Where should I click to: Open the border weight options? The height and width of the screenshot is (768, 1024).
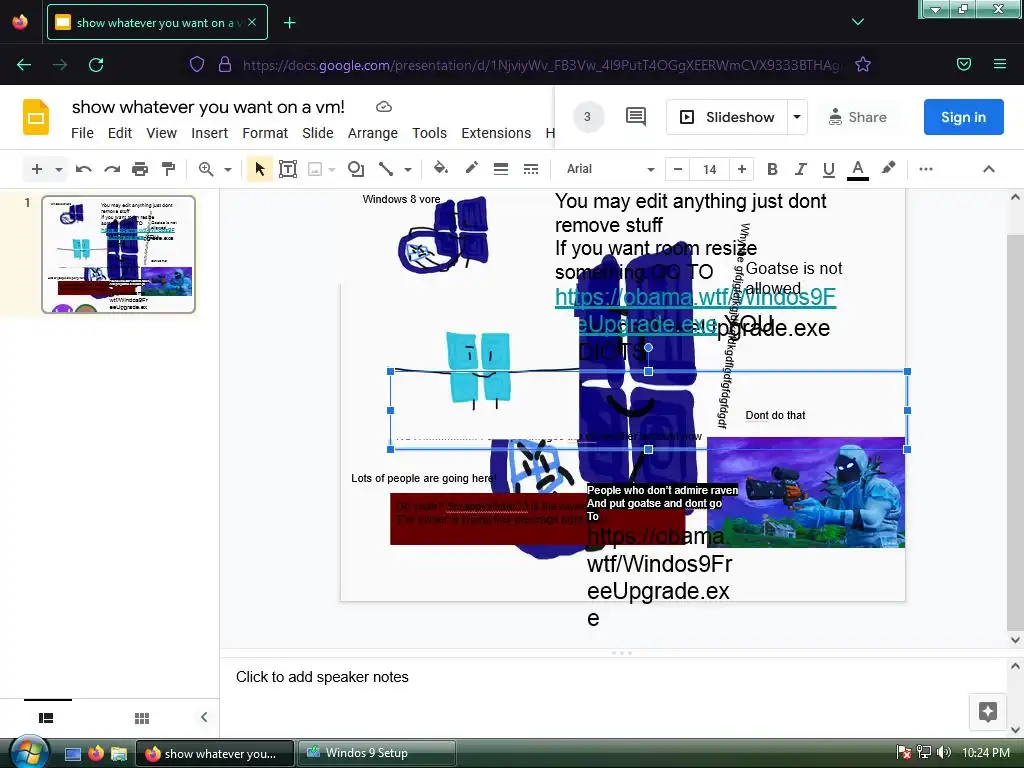pyautogui.click(x=501, y=169)
